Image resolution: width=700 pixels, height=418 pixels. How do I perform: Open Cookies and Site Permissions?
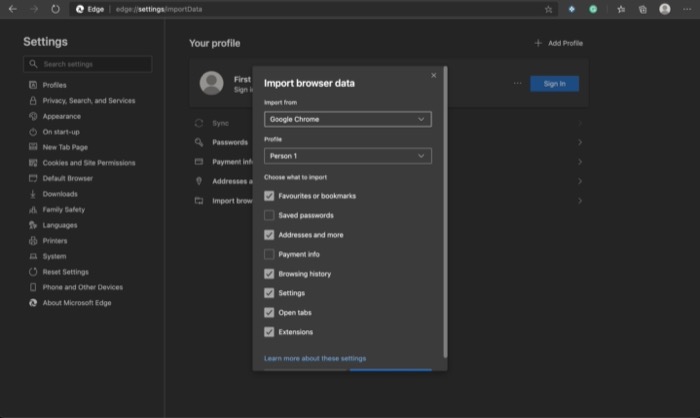[89, 163]
